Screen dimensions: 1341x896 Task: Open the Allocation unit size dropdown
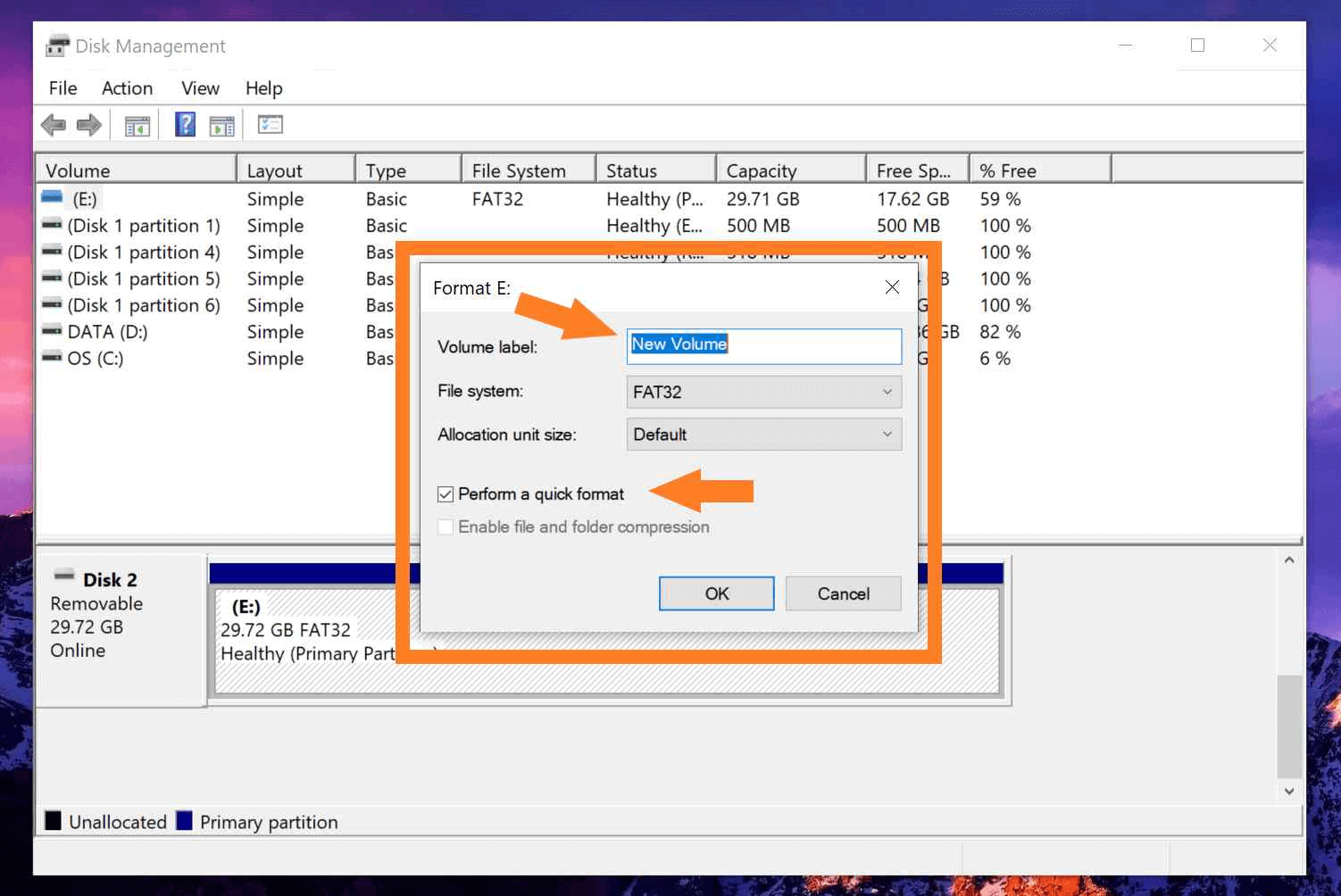pyautogui.click(x=886, y=435)
